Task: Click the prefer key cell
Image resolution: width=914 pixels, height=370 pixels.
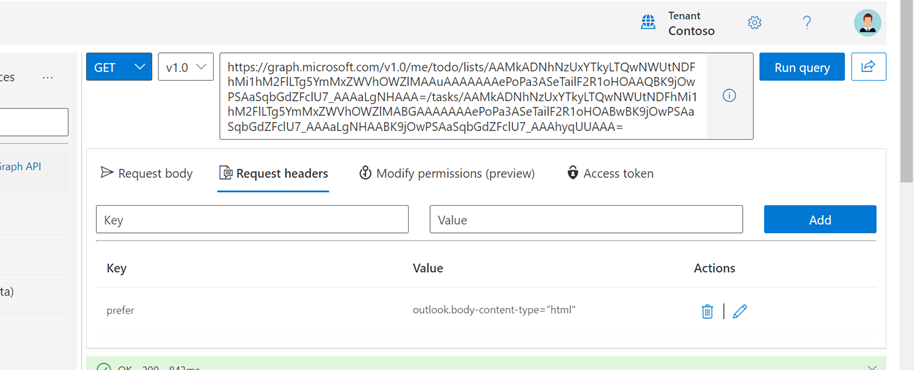Action: point(120,311)
